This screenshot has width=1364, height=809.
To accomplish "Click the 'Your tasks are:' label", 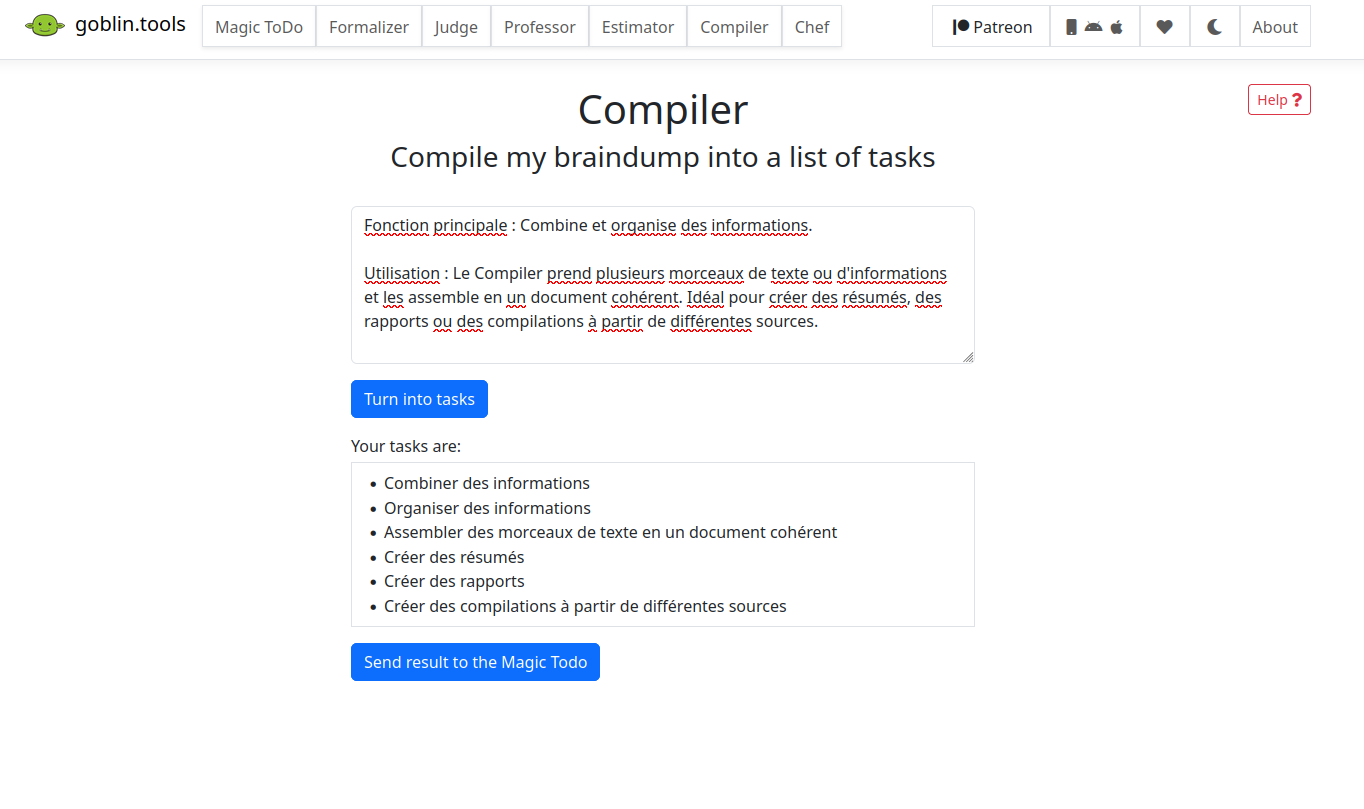I will click(406, 446).
